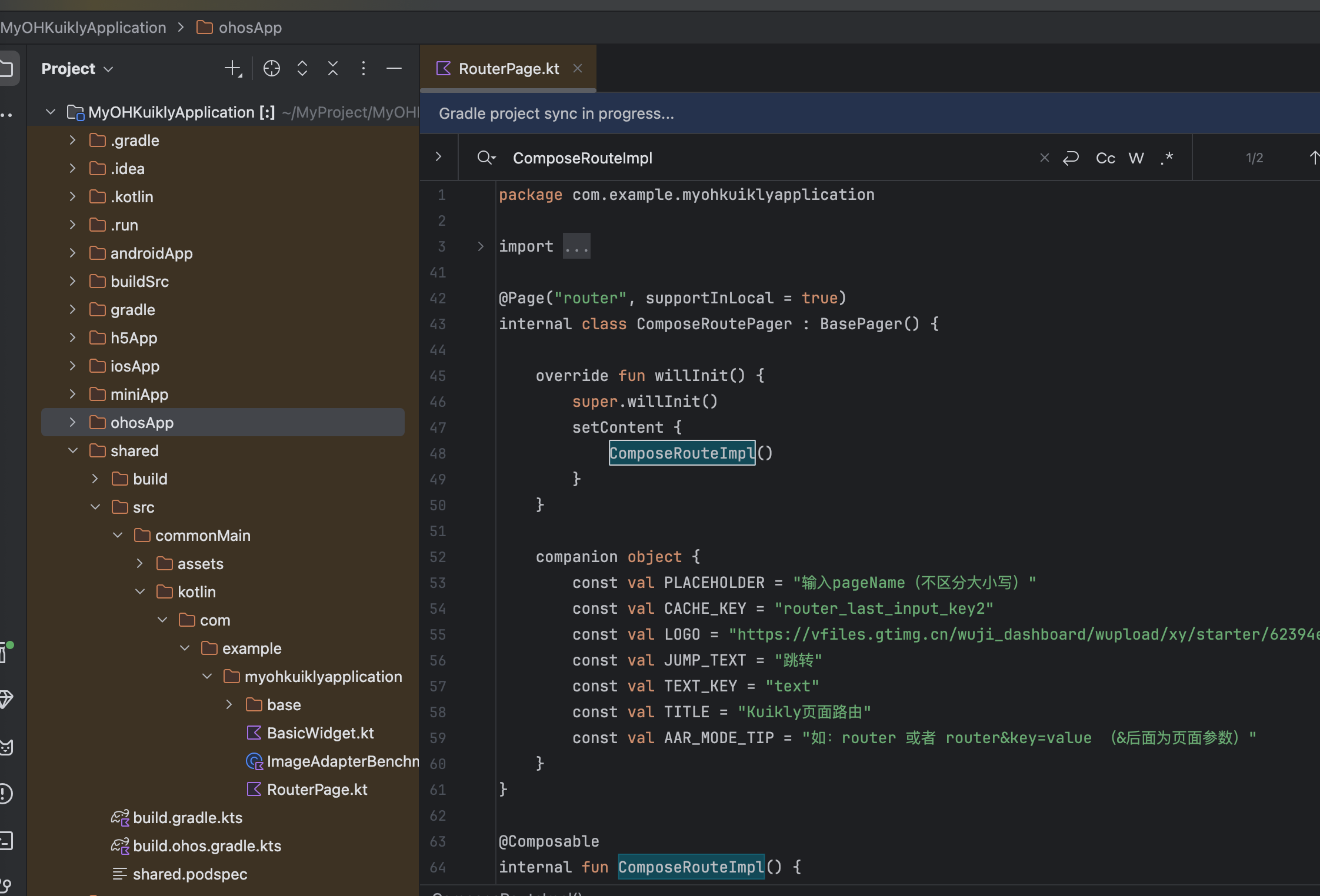Close the RouterPage.kt tab
The width and height of the screenshot is (1320, 896).
[578, 69]
